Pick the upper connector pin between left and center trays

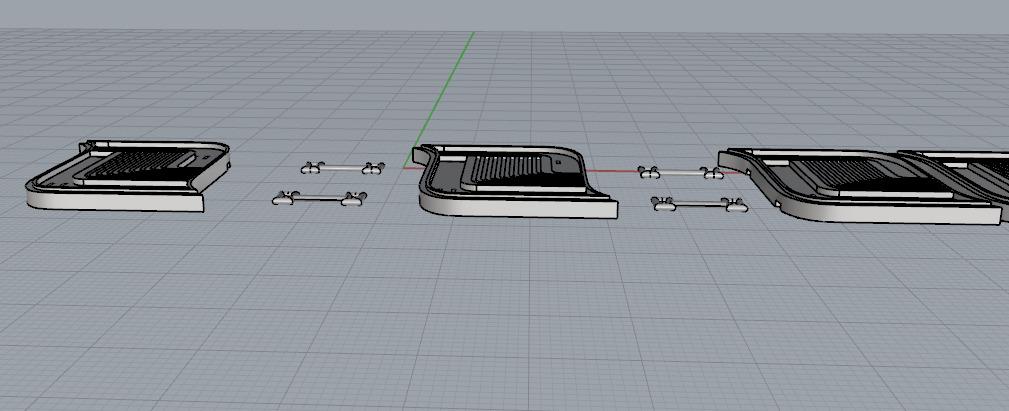(x=342, y=169)
